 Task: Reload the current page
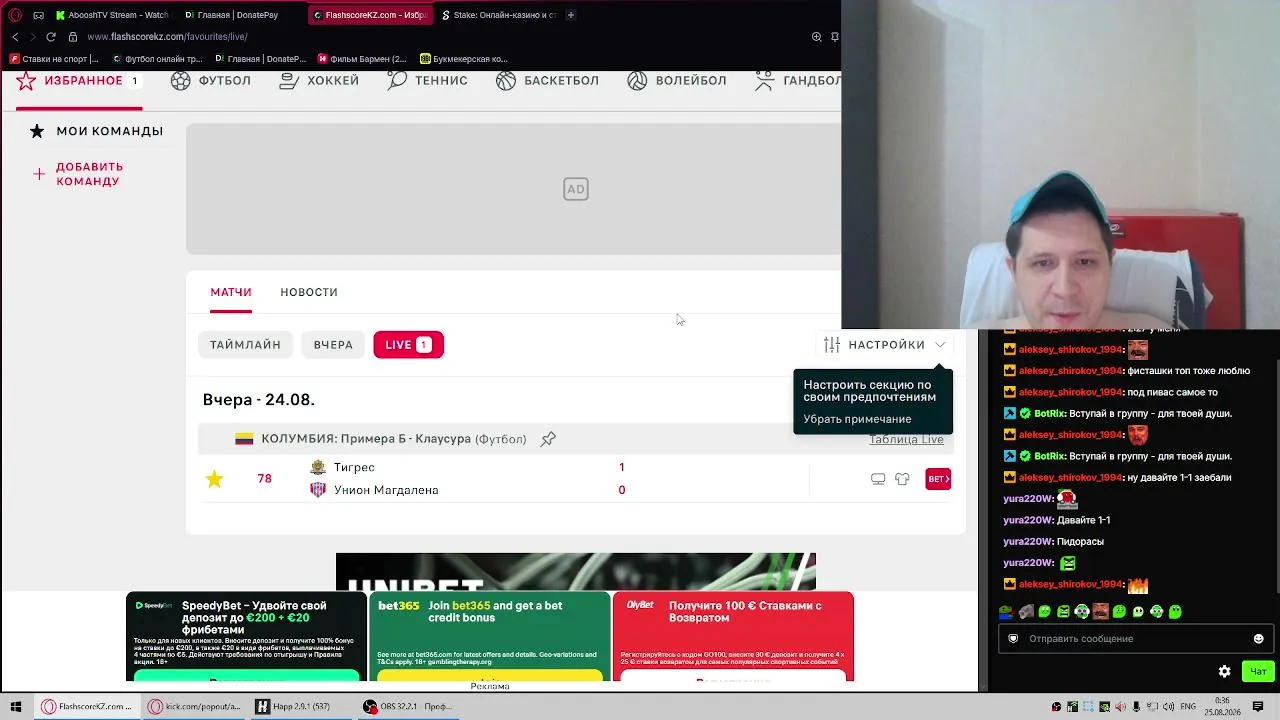coord(51,37)
